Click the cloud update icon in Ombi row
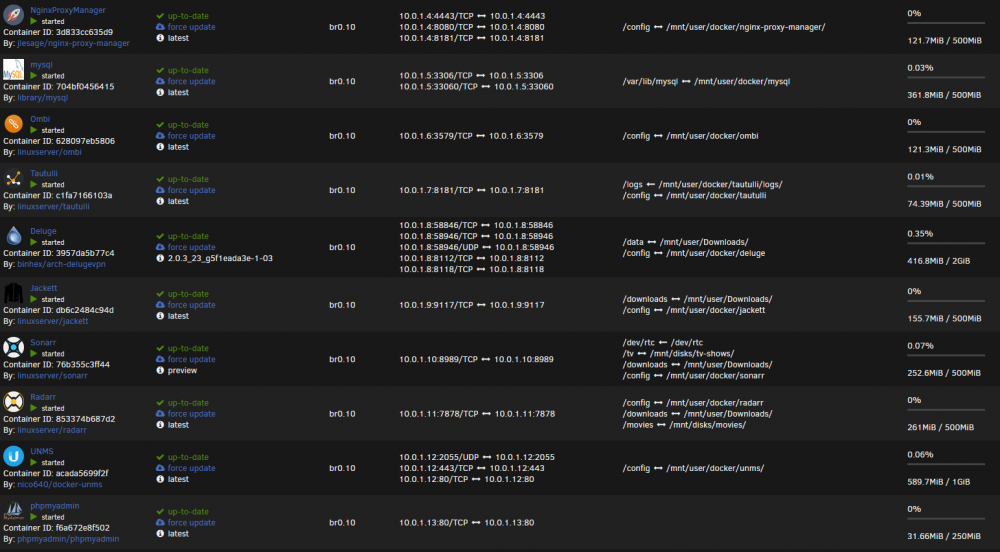The image size is (1000, 552). [160, 136]
